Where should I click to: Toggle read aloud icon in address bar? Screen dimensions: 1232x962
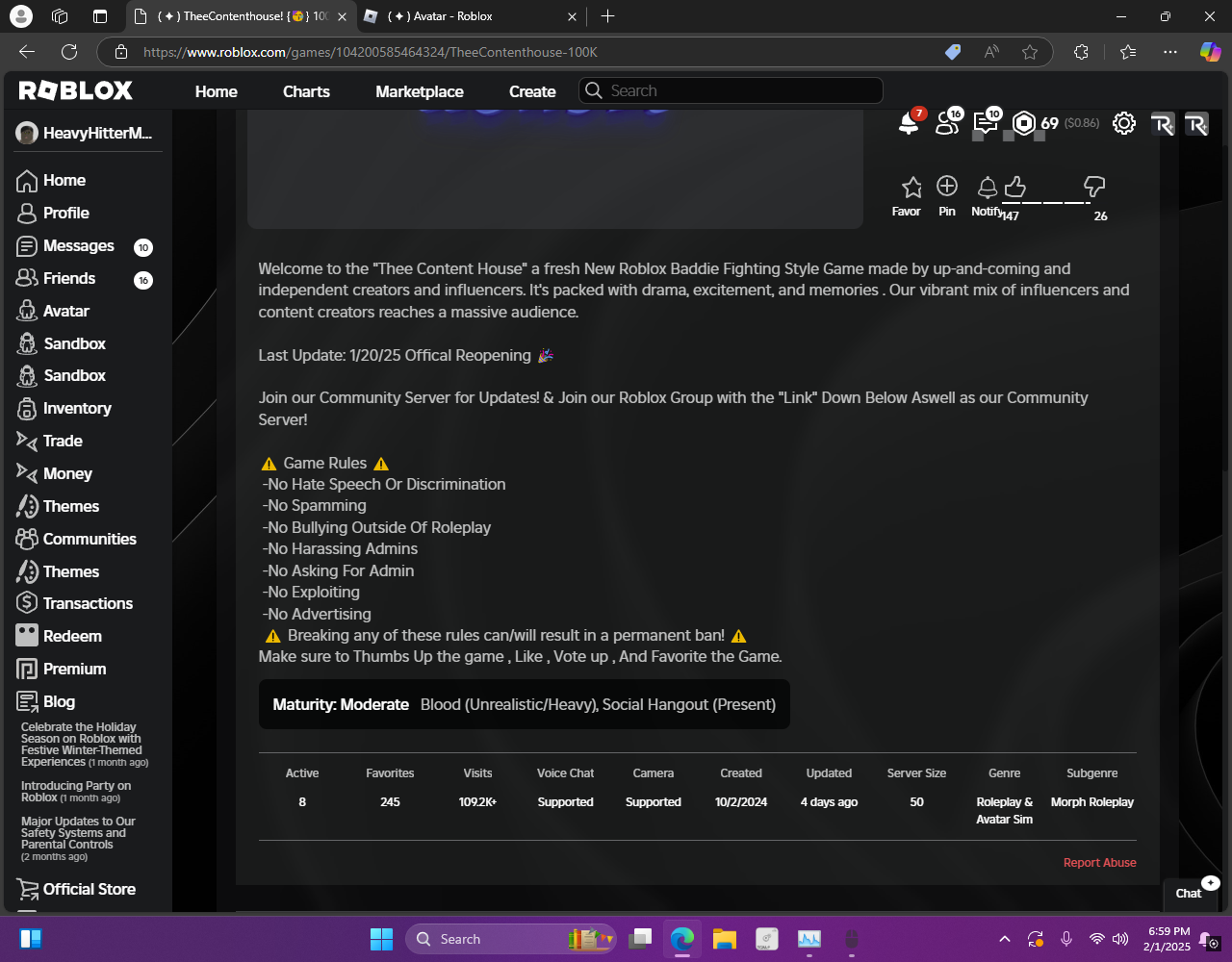point(992,52)
